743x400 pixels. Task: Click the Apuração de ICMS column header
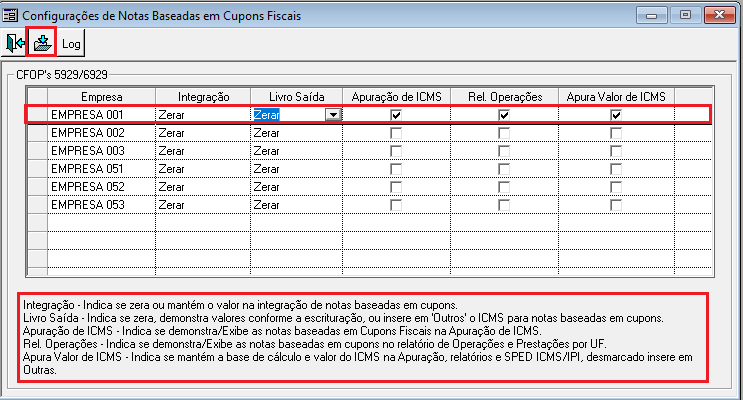coord(396,97)
